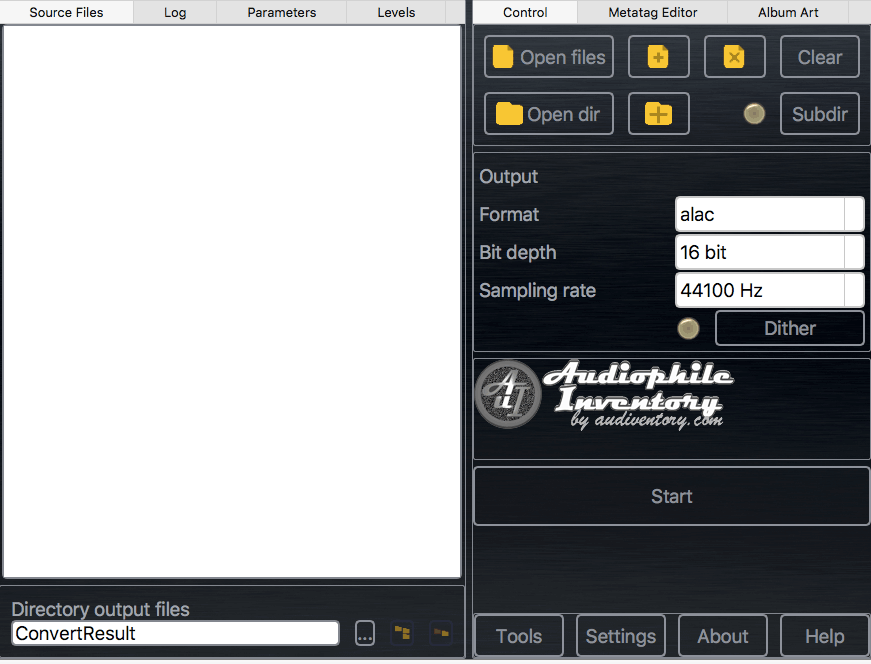This screenshot has height=664, width=871.
Task: Open the Levels tab
Action: click(396, 12)
